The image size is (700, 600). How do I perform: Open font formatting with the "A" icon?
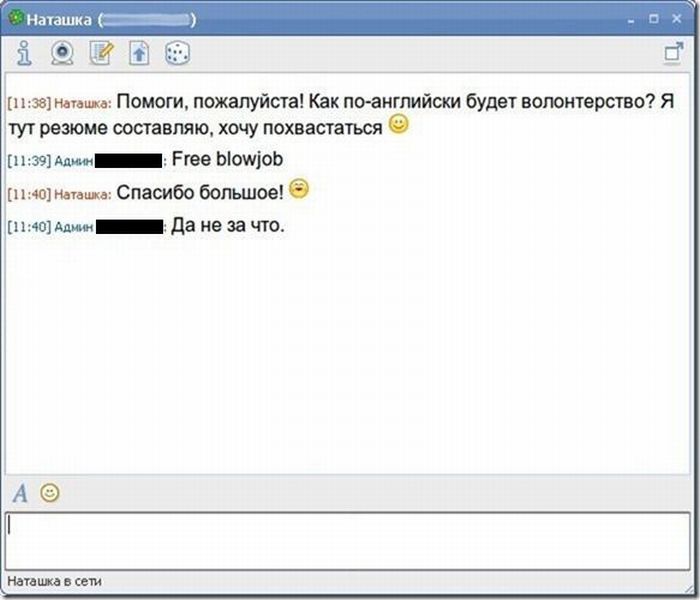tap(20, 492)
